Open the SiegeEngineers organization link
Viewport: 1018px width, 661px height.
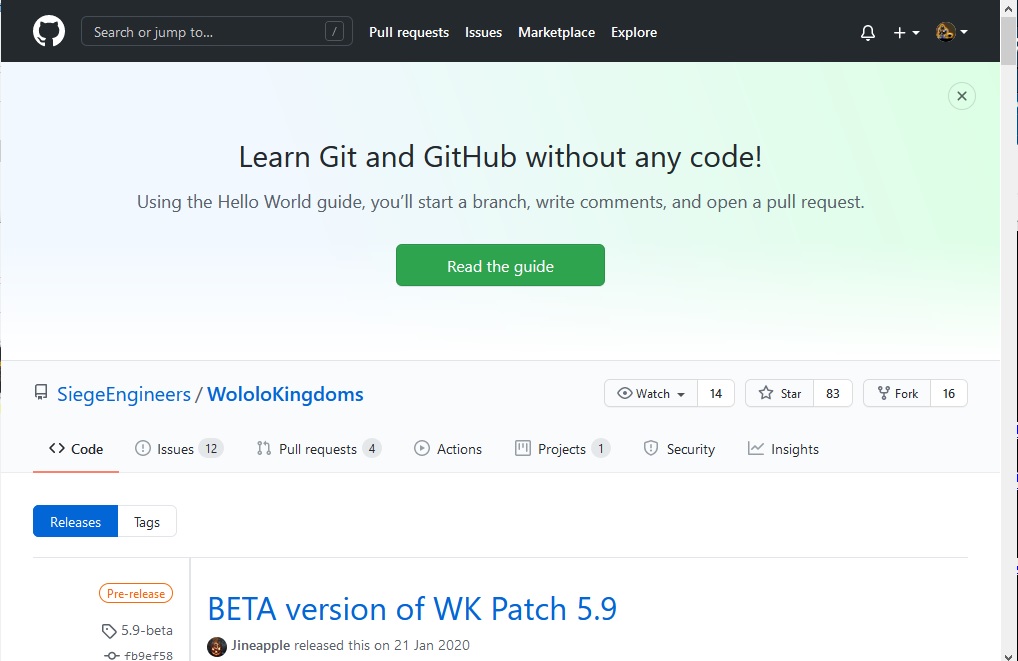pyautogui.click(x=124, y=394)
